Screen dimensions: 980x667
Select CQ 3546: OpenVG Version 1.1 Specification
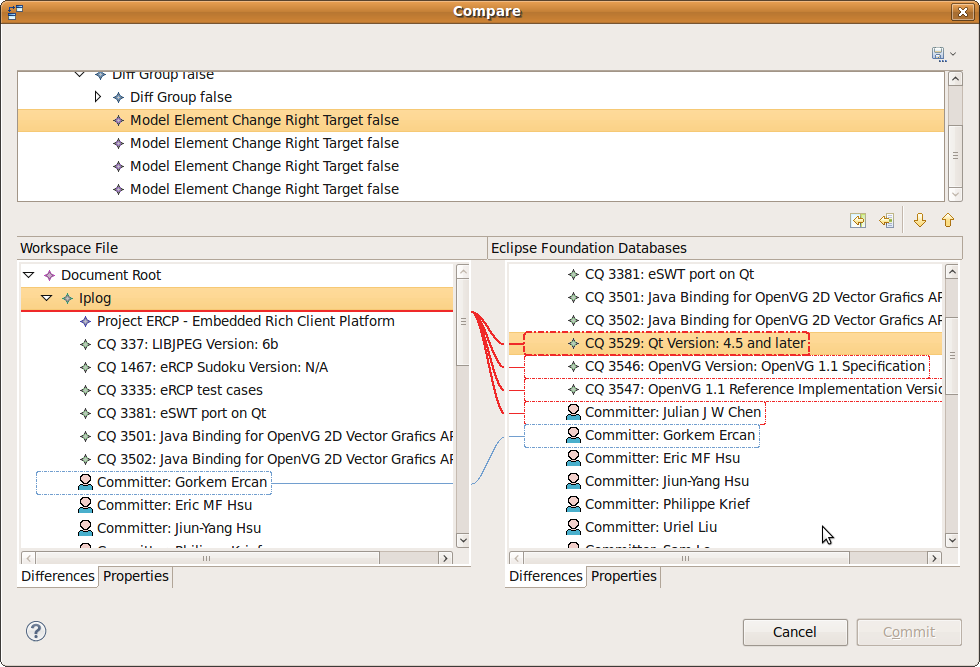click(x=755, y=366)
